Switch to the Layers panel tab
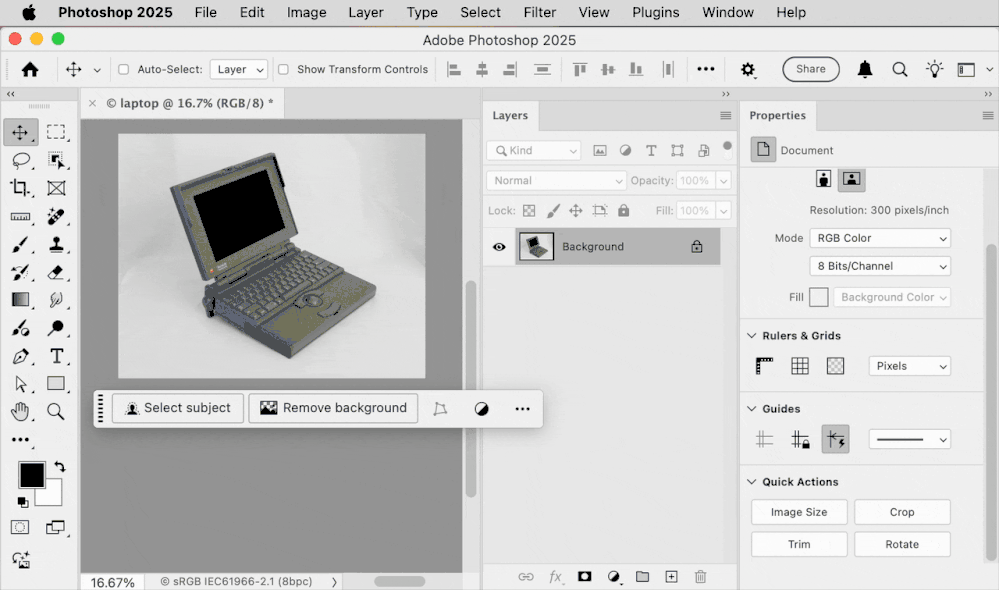 coord(510,116)
